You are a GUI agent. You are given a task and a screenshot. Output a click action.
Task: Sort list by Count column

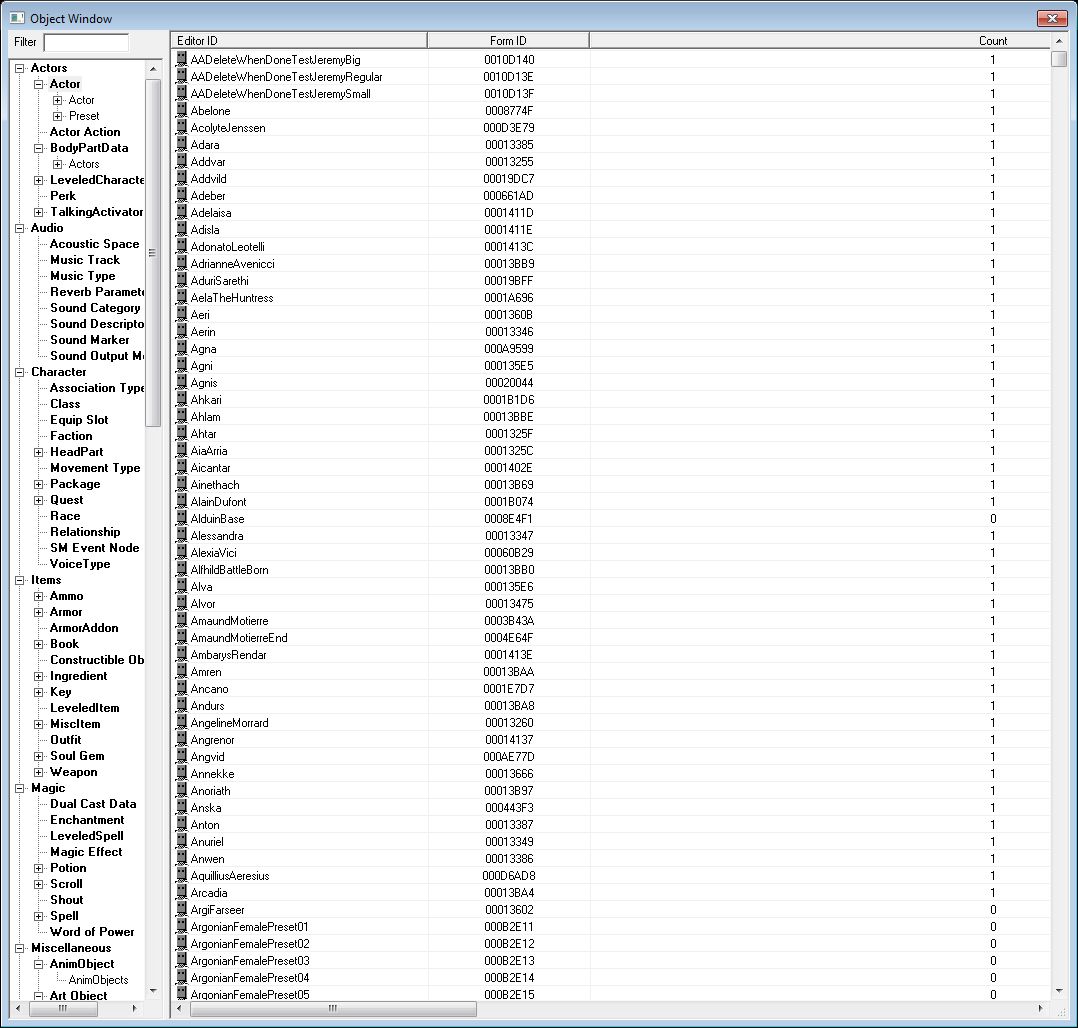[x=820, y=41]
